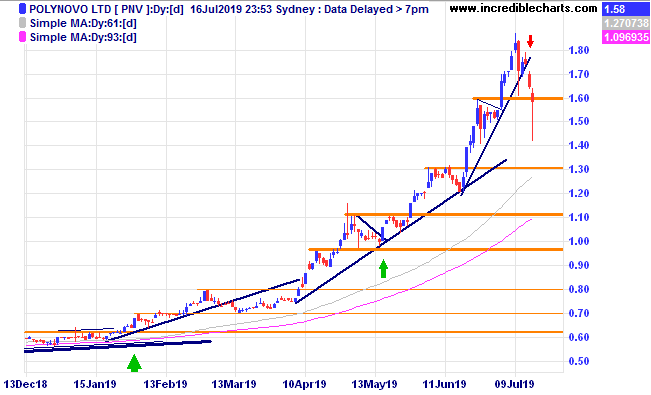Click the 09Jul19 date axis label

514,385
